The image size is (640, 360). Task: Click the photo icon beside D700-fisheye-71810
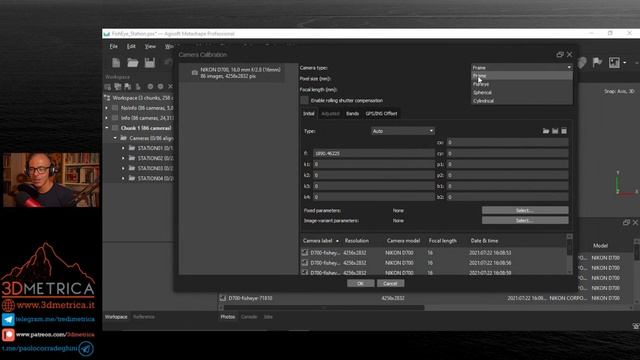point(222,298)
